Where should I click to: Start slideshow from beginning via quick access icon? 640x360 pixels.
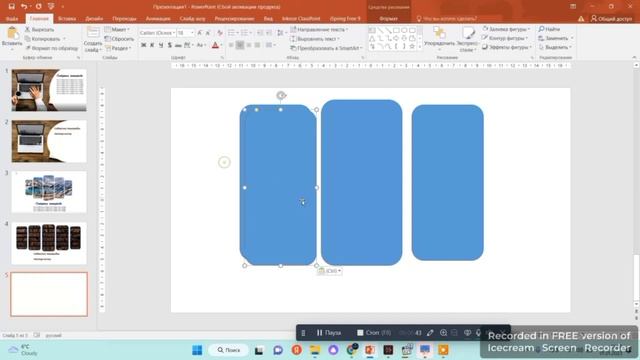(51, 7)
